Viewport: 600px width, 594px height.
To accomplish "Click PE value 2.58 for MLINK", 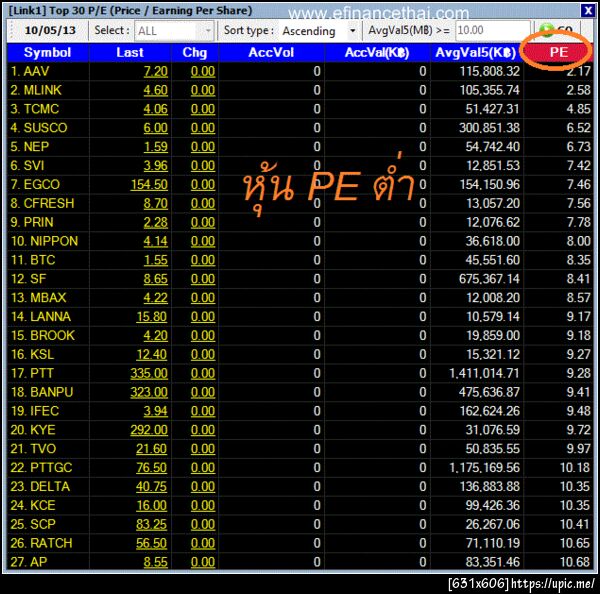I will coord(579,90).
